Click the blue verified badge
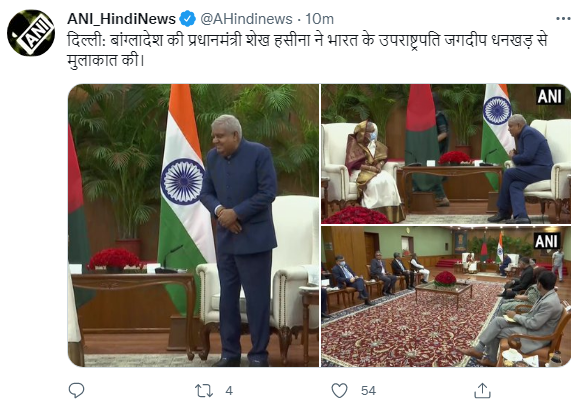Screen dimensions: 571x412 tap(188, 19)
